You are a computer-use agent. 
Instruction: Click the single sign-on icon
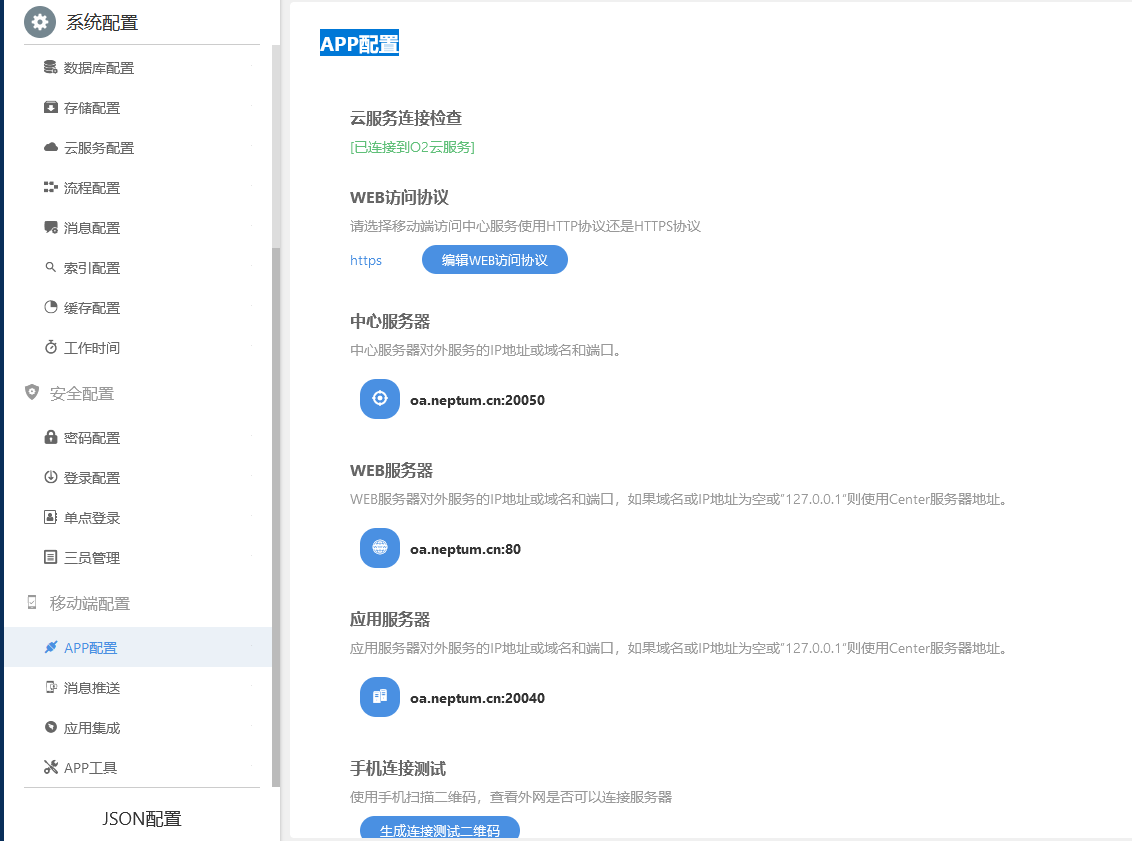click(x=51, y=517)
